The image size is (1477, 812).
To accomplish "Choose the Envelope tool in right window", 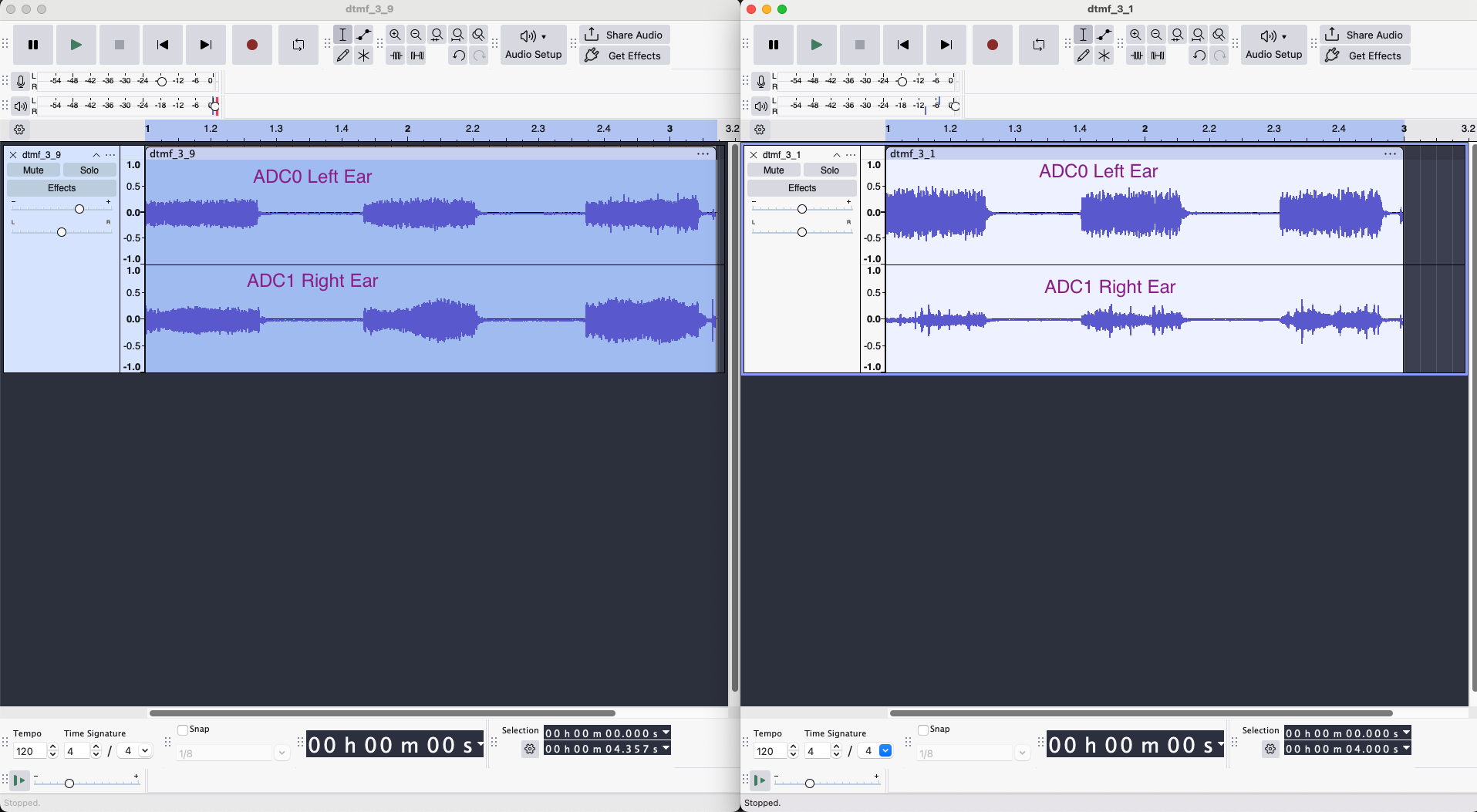I will pyautogui.click(x=1104, y=35).
